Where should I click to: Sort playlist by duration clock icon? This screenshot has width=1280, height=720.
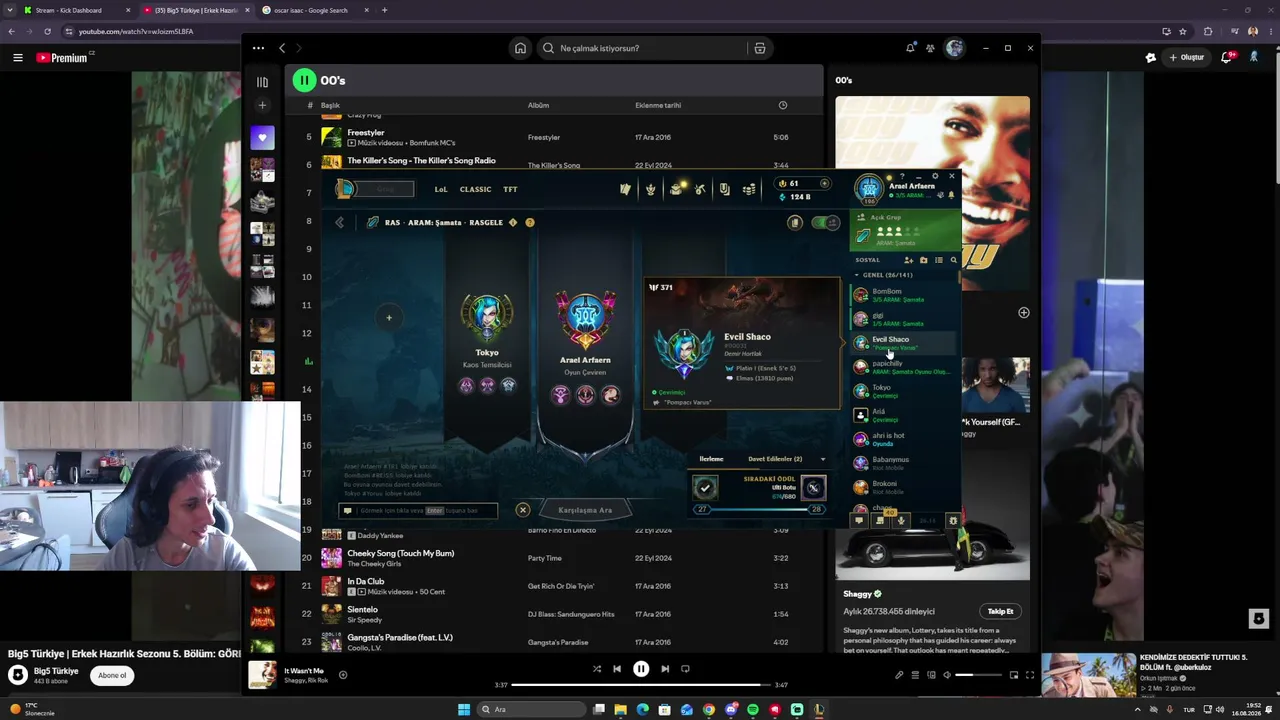[x=783, y=105]
